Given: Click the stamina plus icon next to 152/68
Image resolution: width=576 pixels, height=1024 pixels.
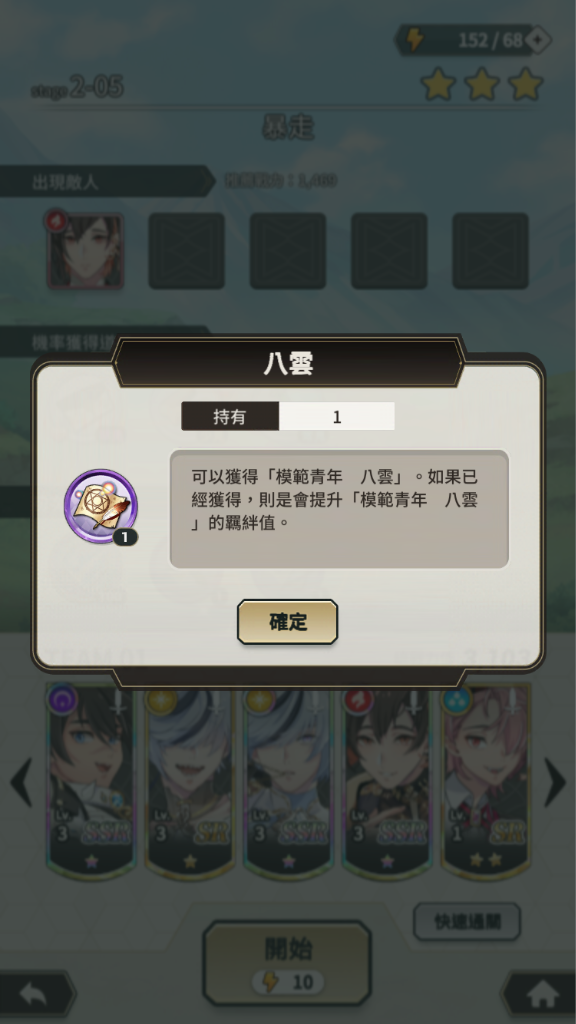Looking at the screenshot, I should [x=537, y=40].
